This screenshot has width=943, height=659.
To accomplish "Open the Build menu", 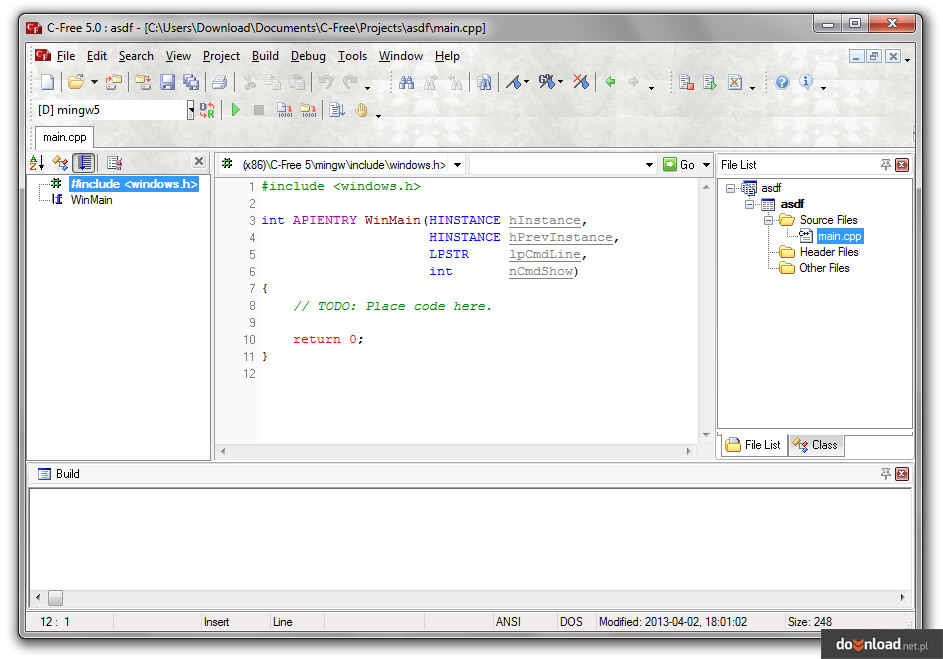I will point(265,56).
